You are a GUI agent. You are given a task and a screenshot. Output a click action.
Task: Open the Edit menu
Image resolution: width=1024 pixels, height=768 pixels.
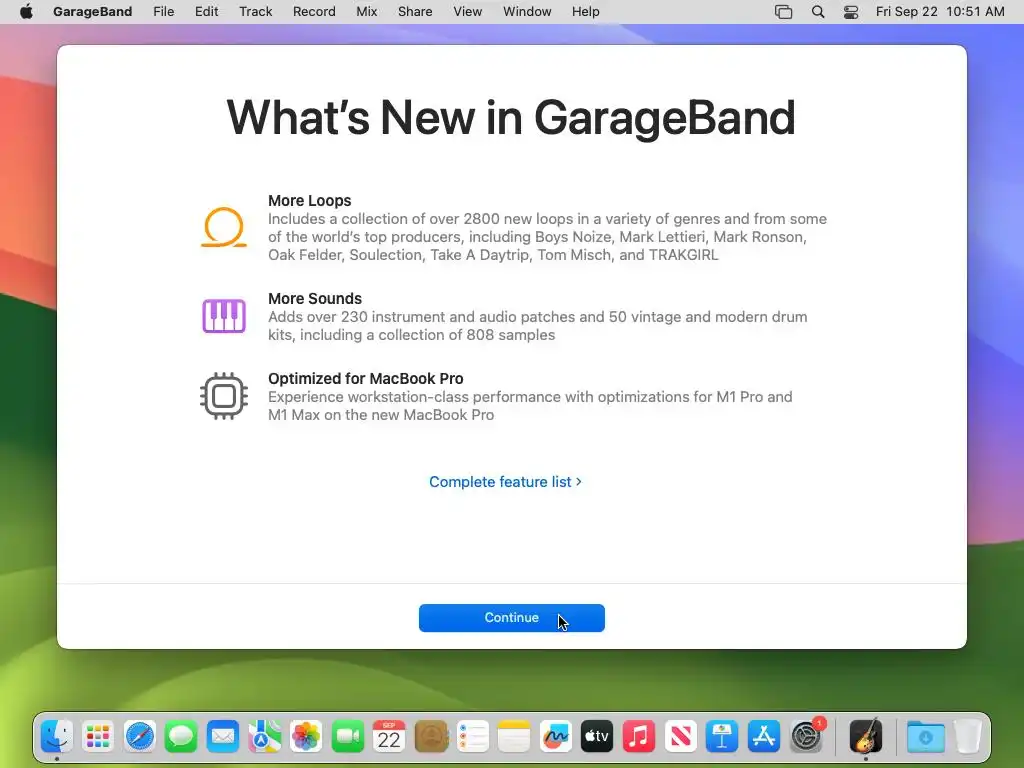point(206,12)
